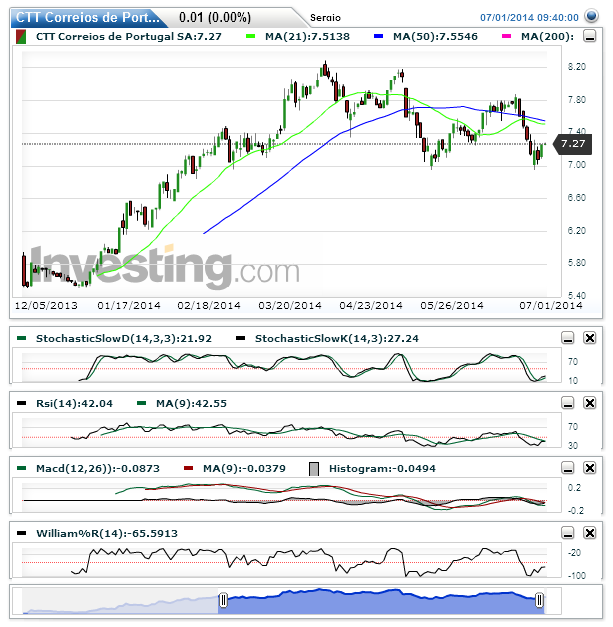Click the selected blue range in navigator
This screenshot has width=613, height=627.
[381, 602]
